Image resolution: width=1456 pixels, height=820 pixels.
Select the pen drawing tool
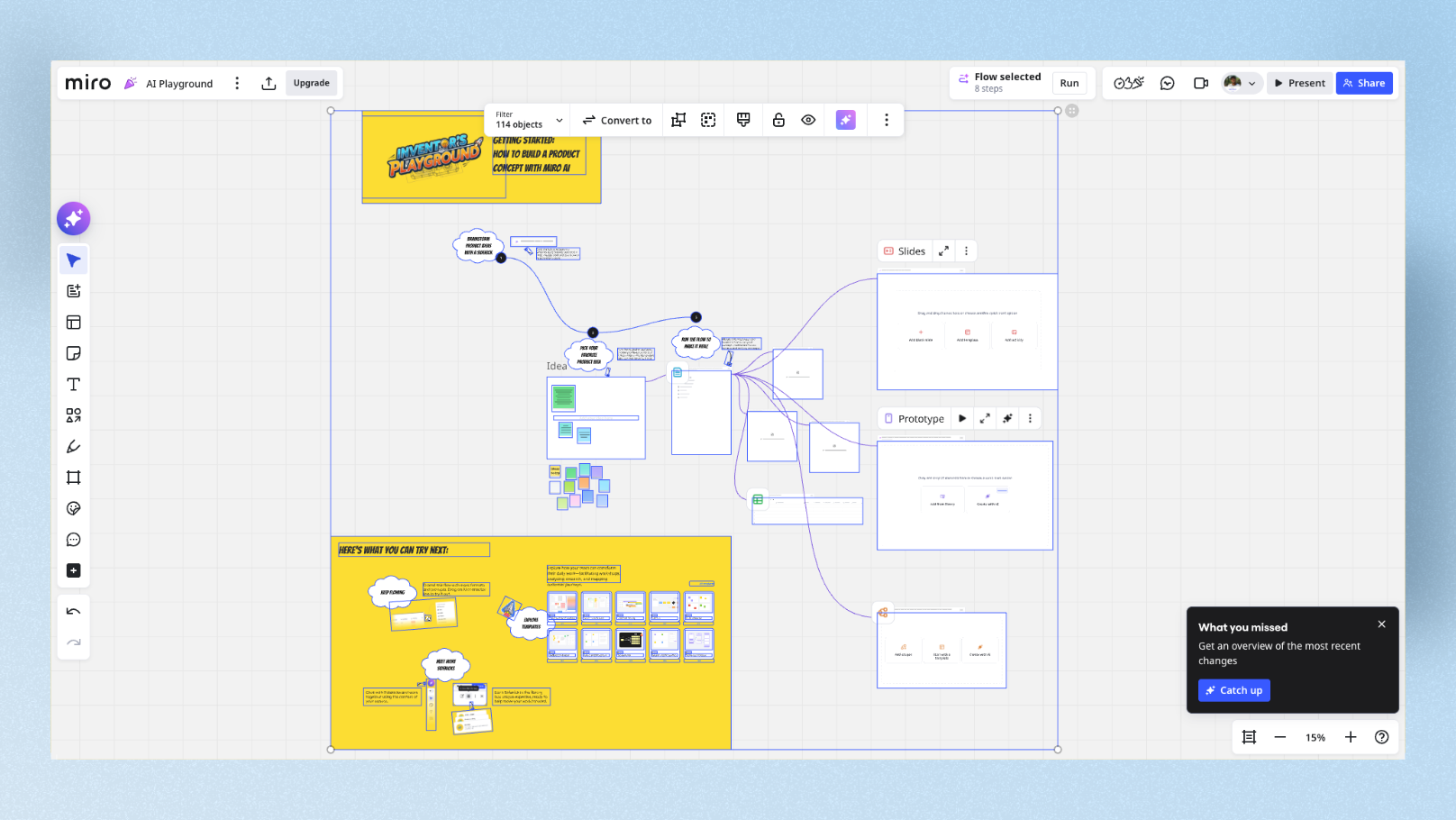click(x=73, y=446)
